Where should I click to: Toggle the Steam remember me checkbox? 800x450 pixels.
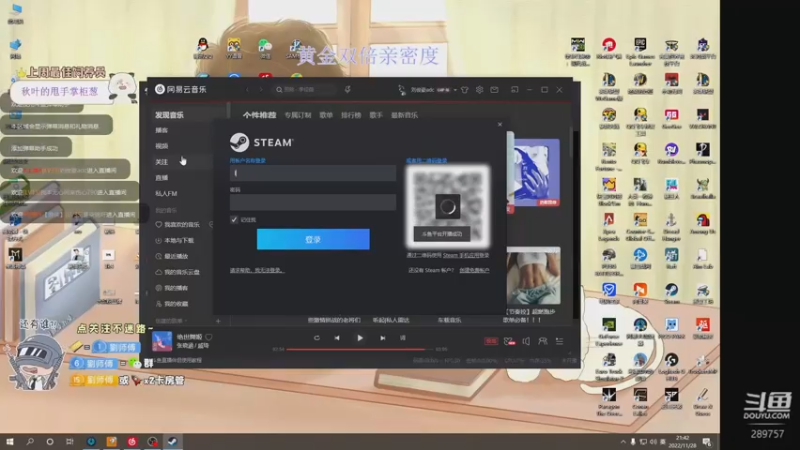click(234, 219)
